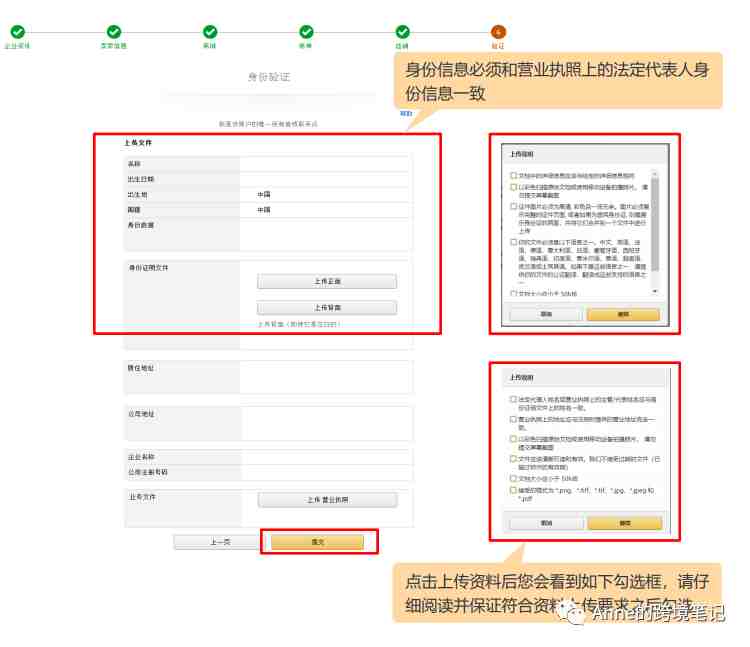Tick the first single-line checkbox in upper dialog

(514, 175)
